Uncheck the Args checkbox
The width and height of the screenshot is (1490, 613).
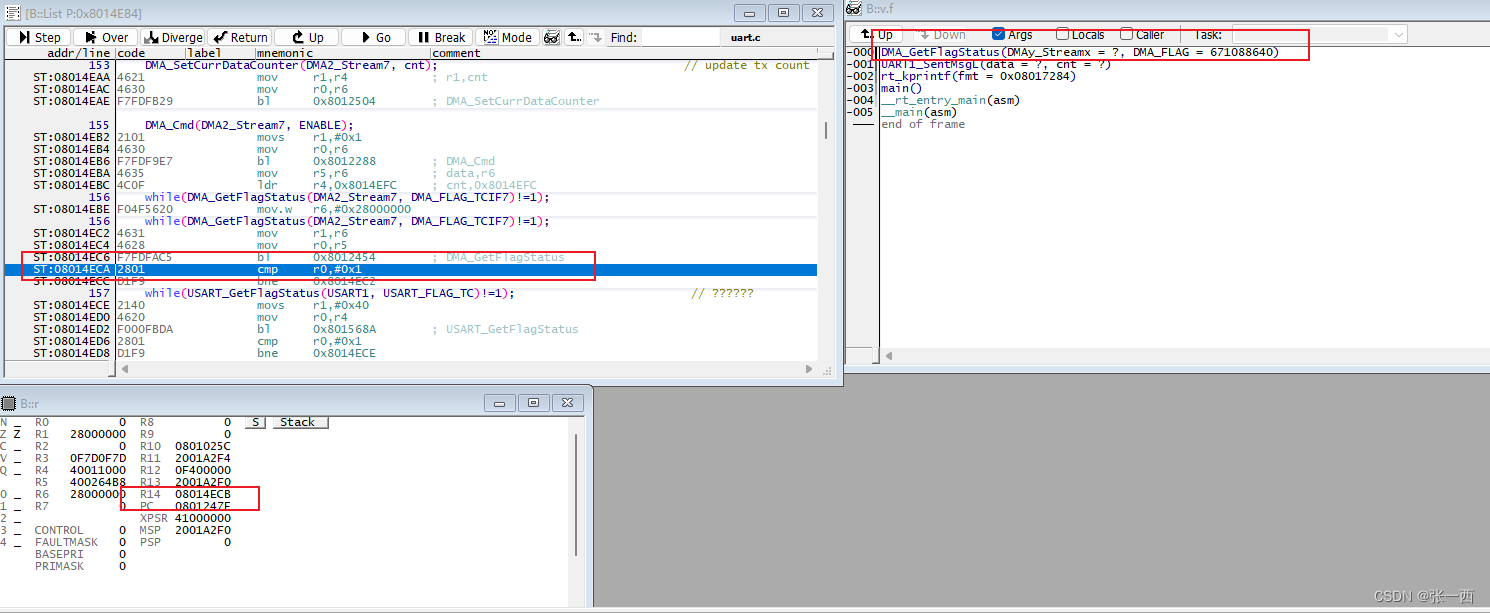coord(998,34)
